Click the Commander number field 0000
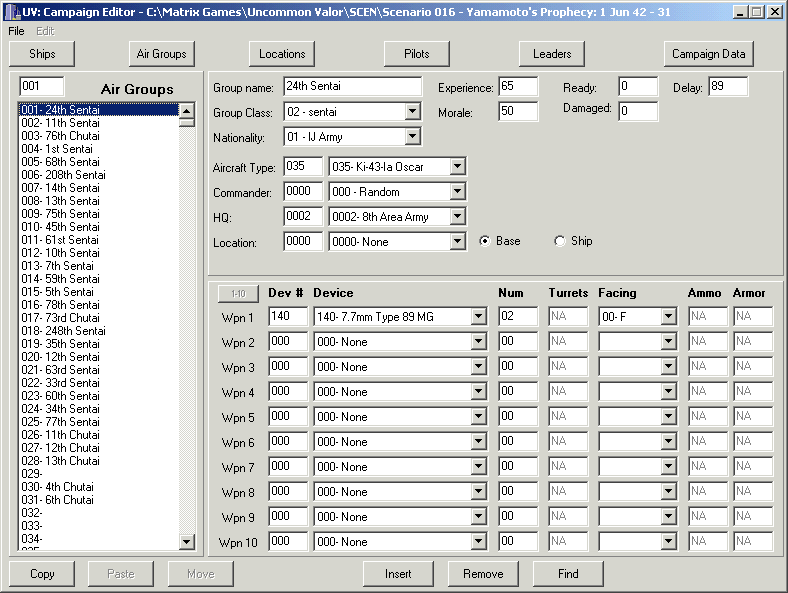Screen dimensions: 788x593 (303, 191)
